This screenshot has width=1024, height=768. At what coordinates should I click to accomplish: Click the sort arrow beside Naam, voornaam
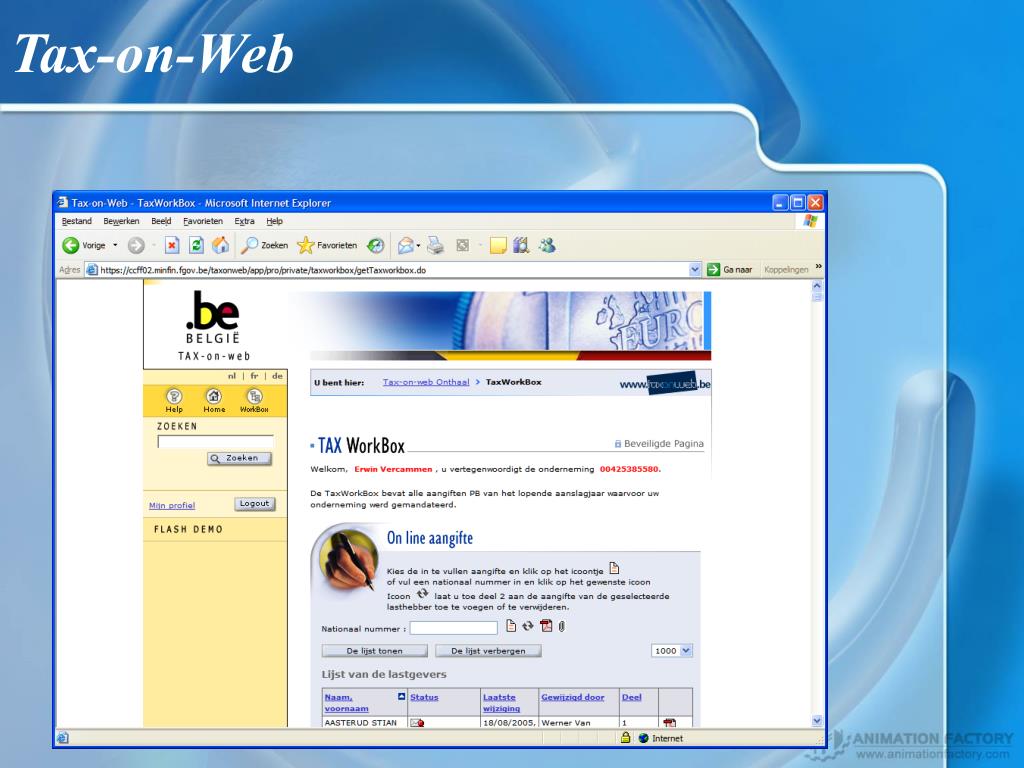point(402,697)
